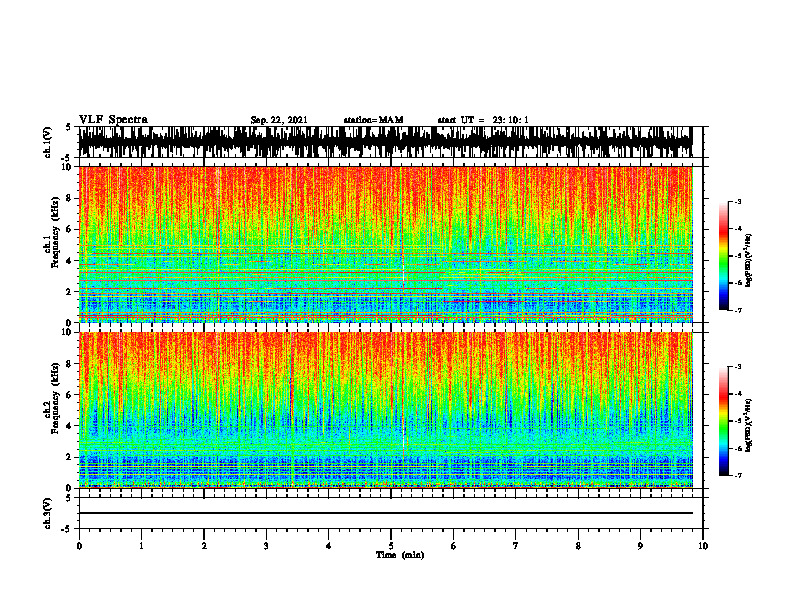Click the "ch.1(V)" axis label
Image resolution: width=792 pixels, height=612 pixels.
[x=48, y=142]
